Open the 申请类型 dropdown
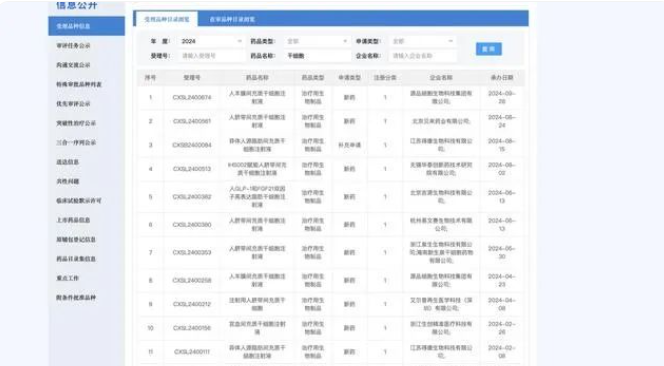 [x=422, y=41]
